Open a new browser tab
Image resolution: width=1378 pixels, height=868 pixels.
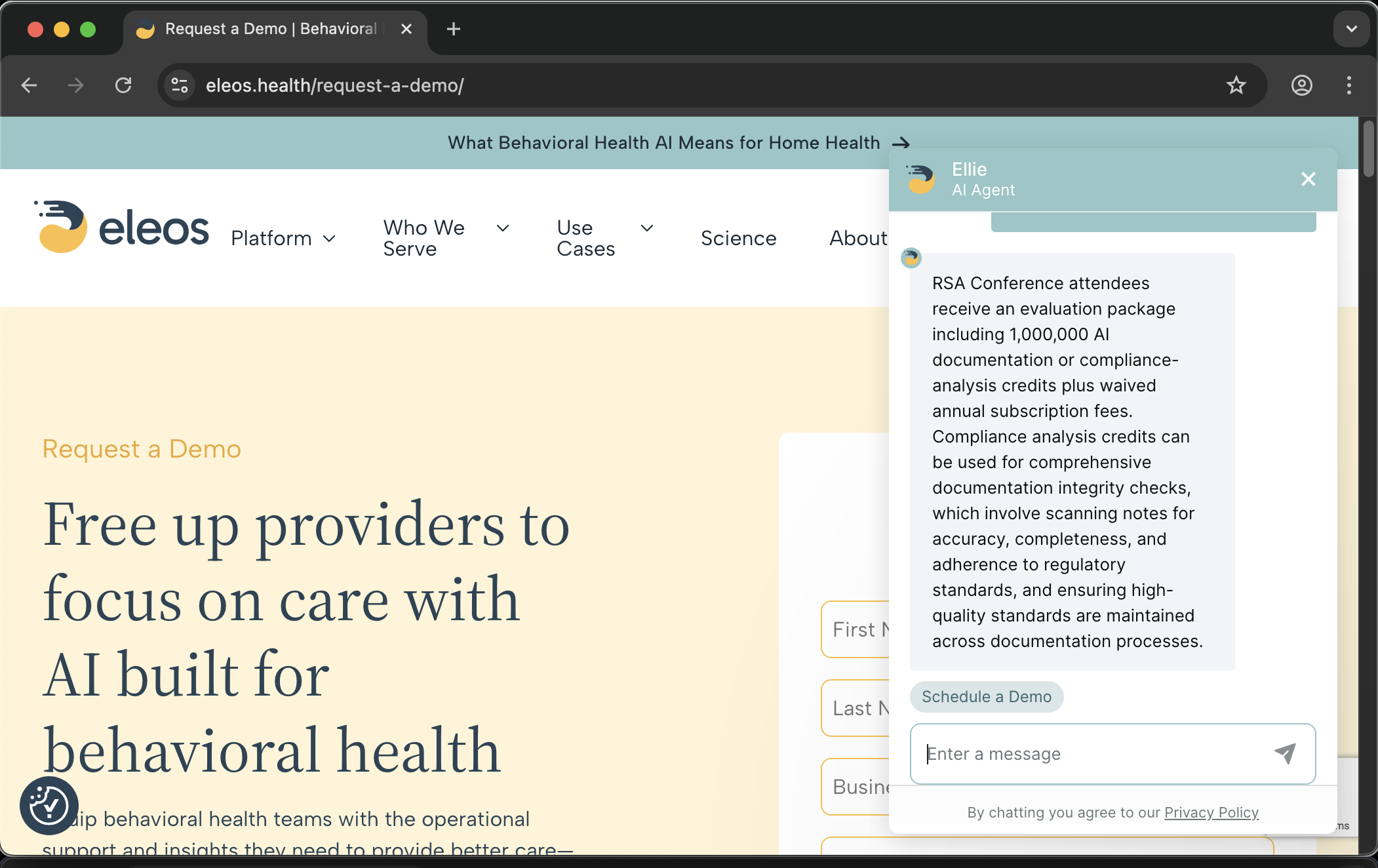pos(453,29)
